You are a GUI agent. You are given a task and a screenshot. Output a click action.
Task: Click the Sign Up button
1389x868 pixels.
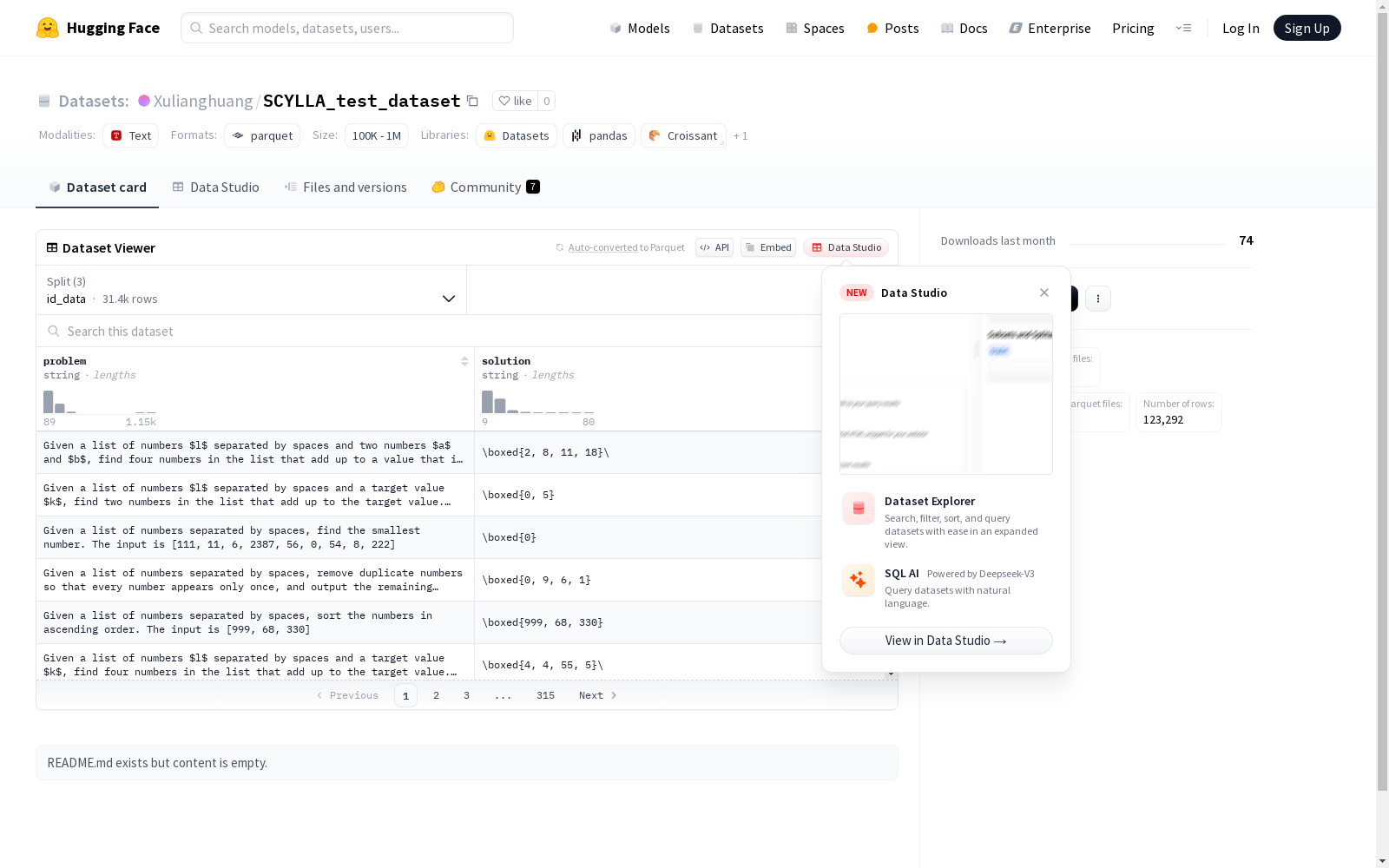1307,28
